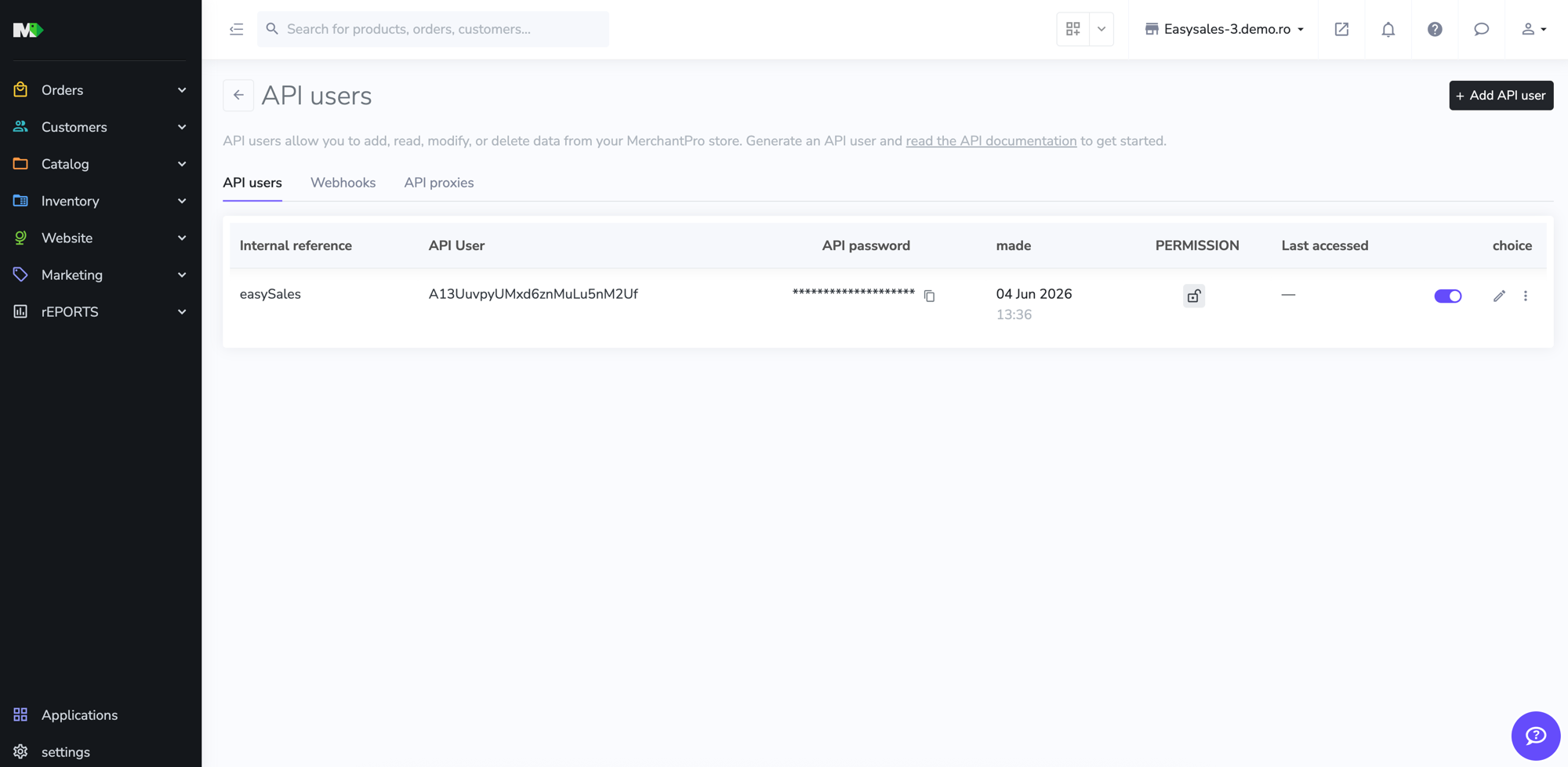Click the Applications grid icon
The width and height of the screenshot is (1568, 767).
(x=20, y=714)
